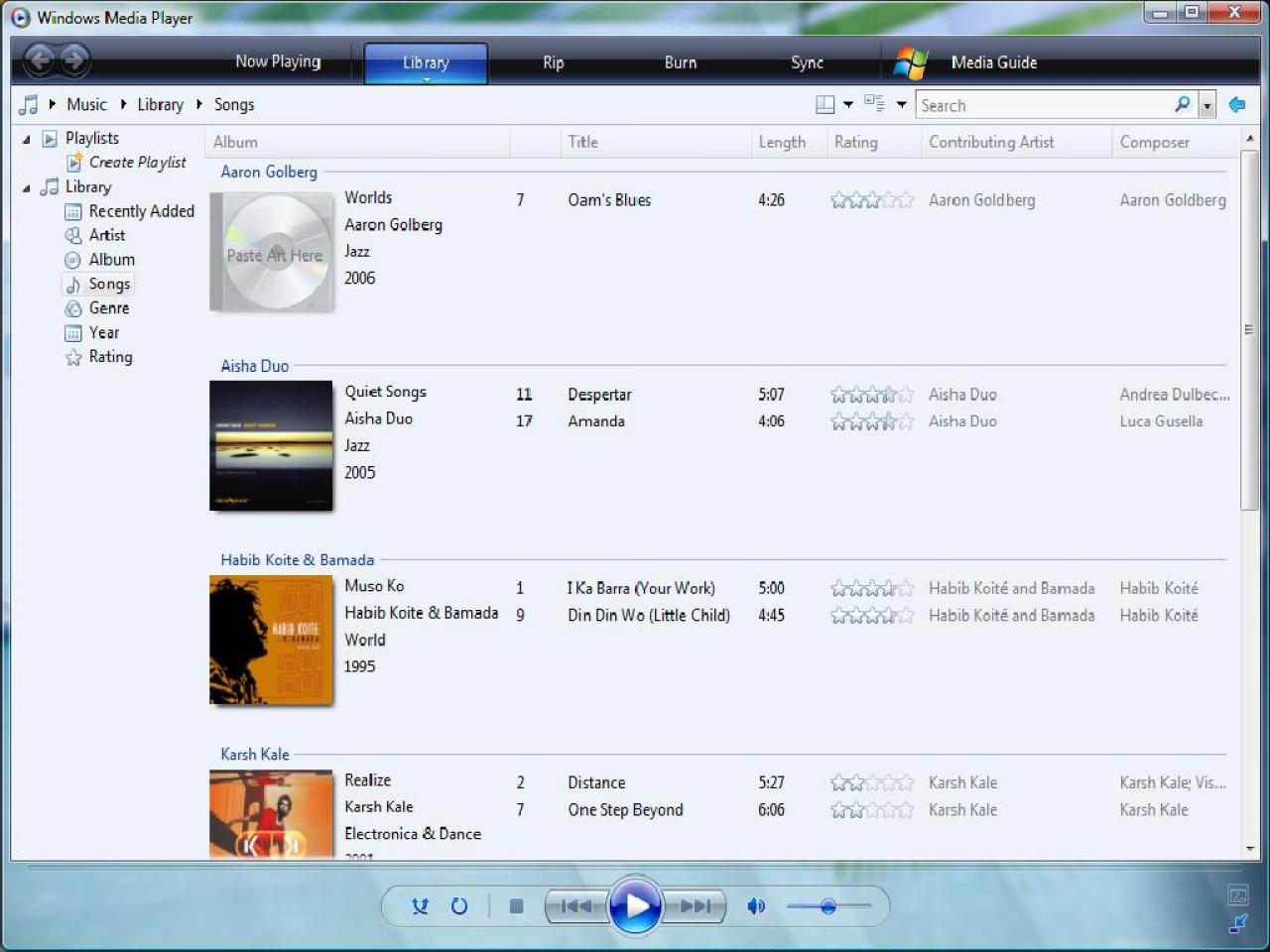Sort by the Title column header

click(x=655, y=143)
